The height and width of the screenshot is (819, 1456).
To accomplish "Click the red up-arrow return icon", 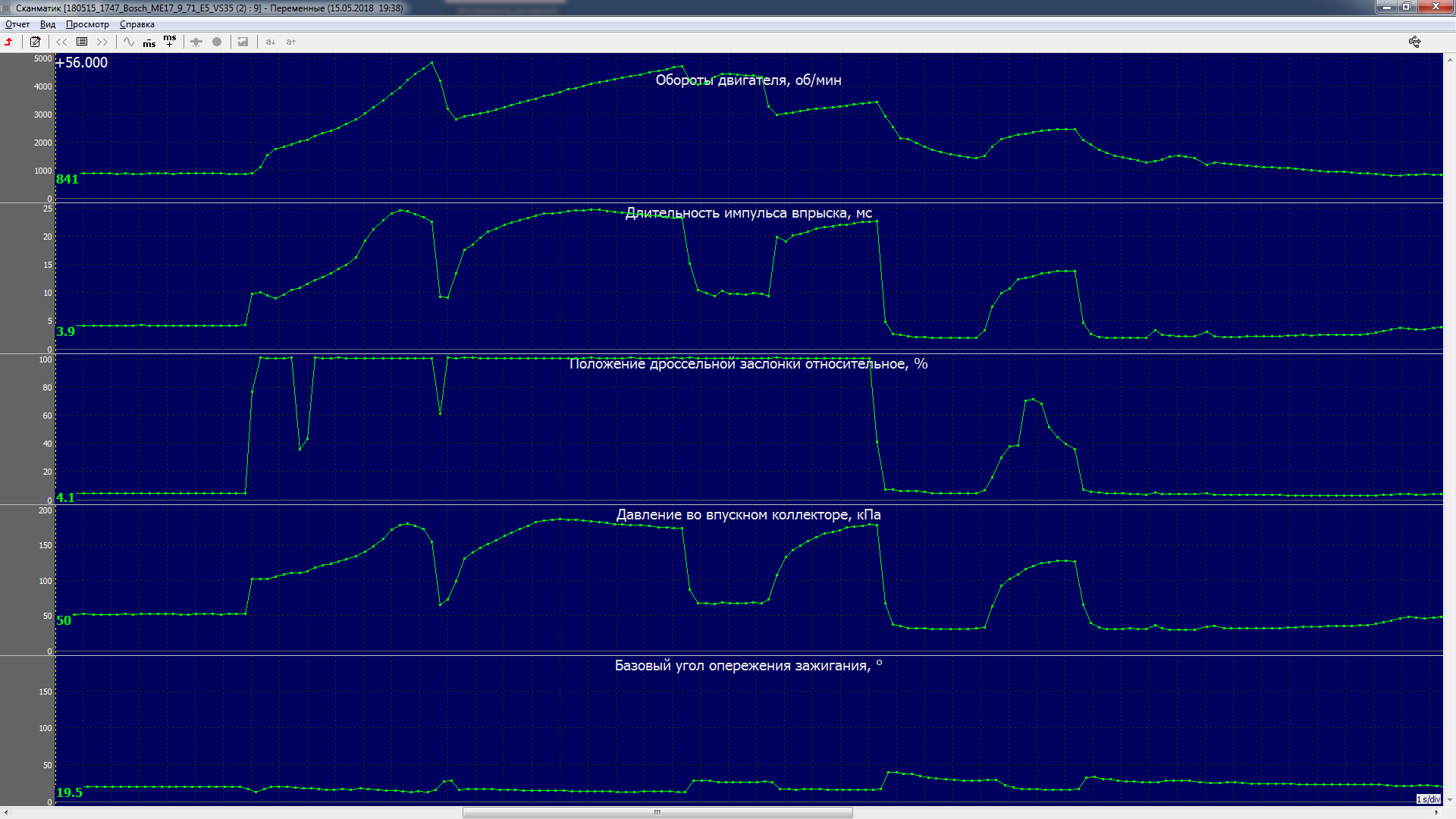I will click(x=9, y=42).
